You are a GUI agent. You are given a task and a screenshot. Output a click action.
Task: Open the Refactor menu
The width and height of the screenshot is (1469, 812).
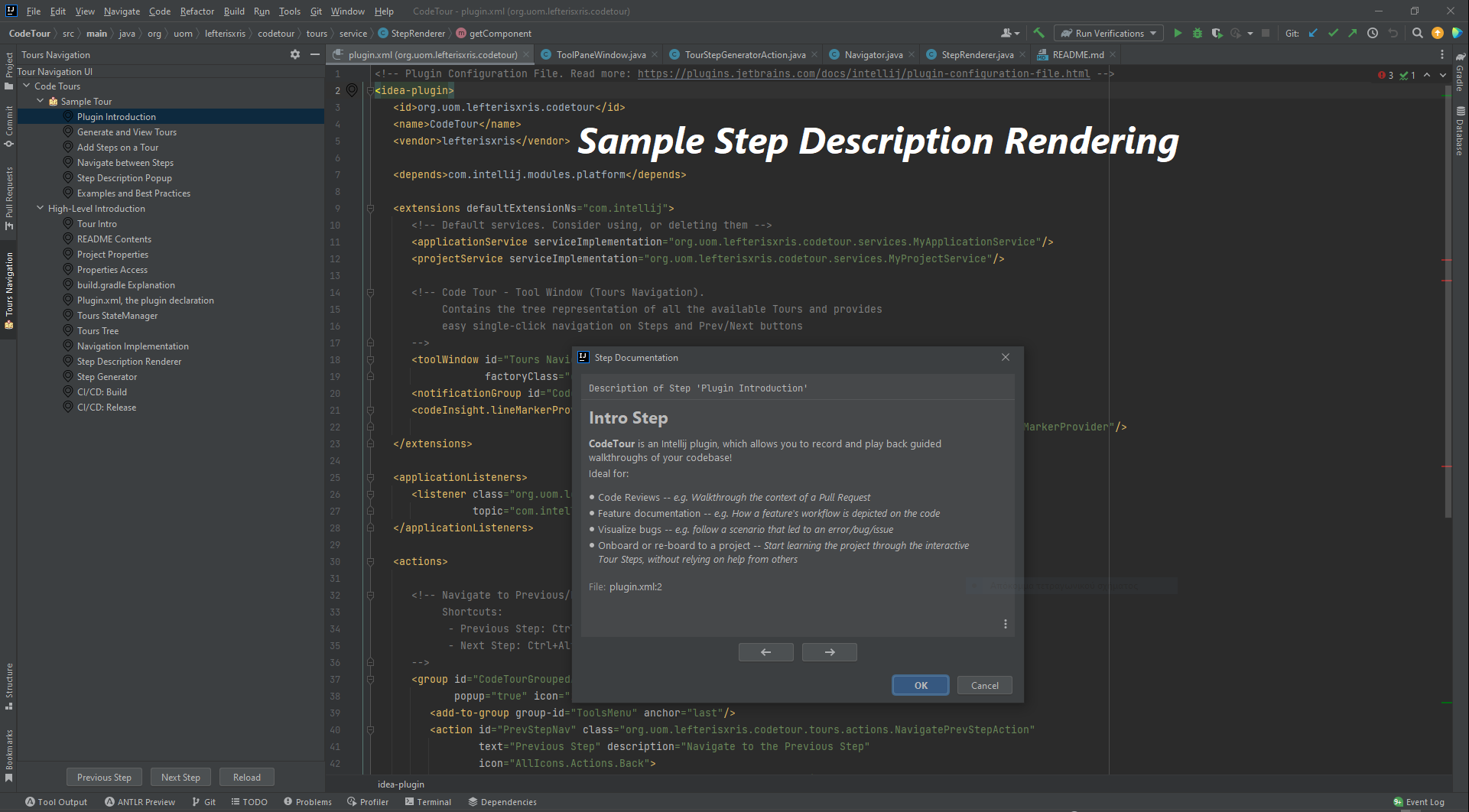(197, 11)
